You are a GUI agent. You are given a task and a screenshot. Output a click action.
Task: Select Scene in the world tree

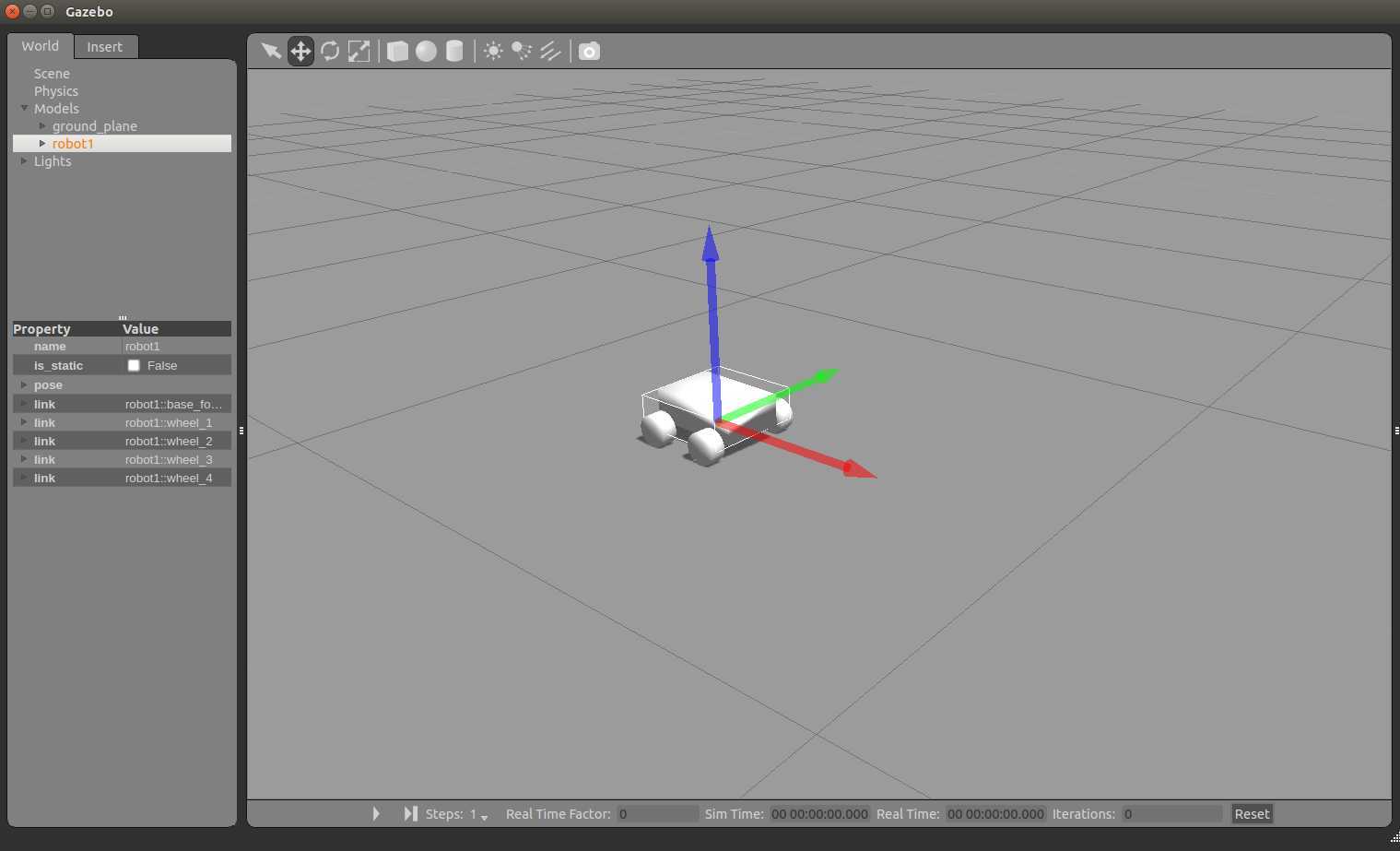52,74
